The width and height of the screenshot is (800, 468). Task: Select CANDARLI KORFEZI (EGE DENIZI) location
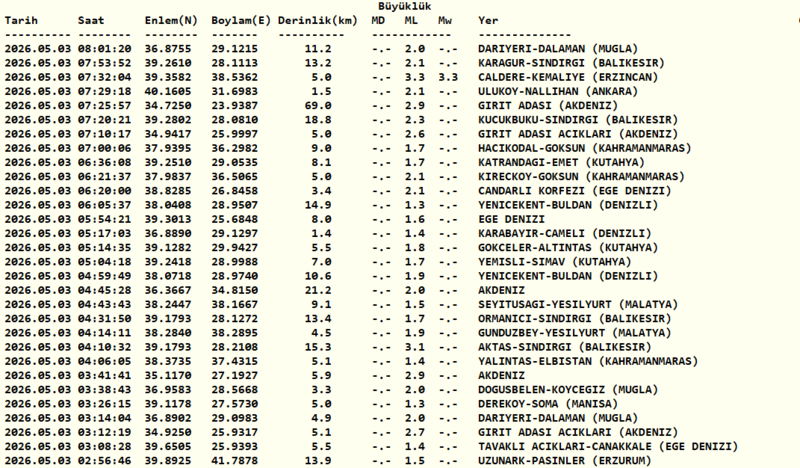(574, 191)
